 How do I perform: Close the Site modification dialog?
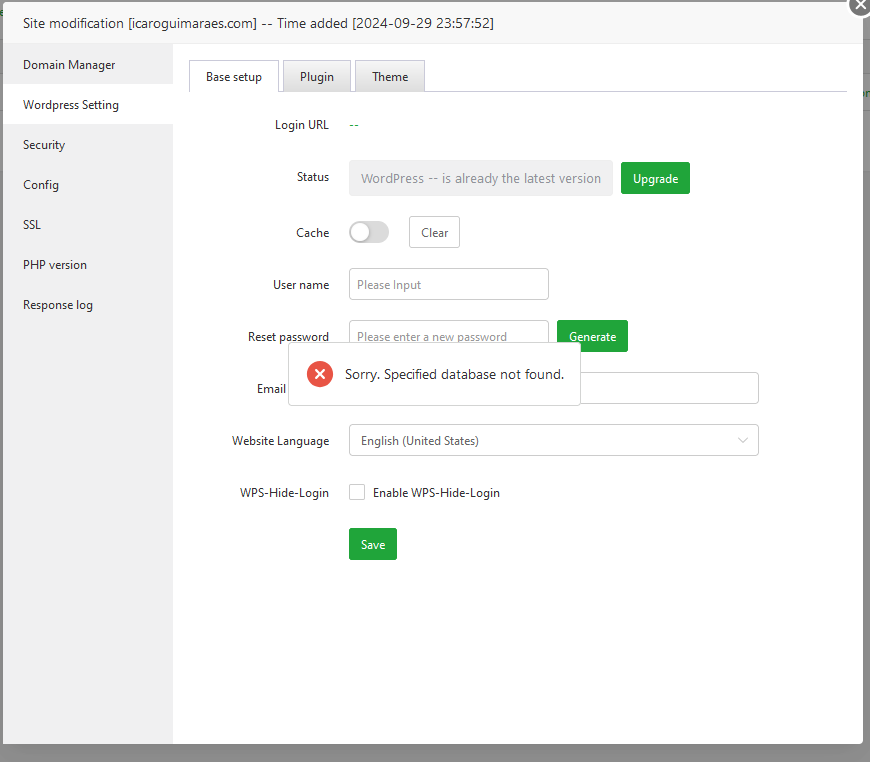coord(858,5)
